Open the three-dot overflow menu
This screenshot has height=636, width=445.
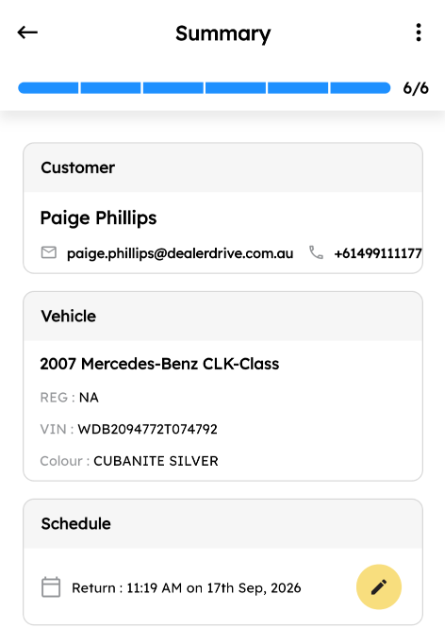[419, 32]
